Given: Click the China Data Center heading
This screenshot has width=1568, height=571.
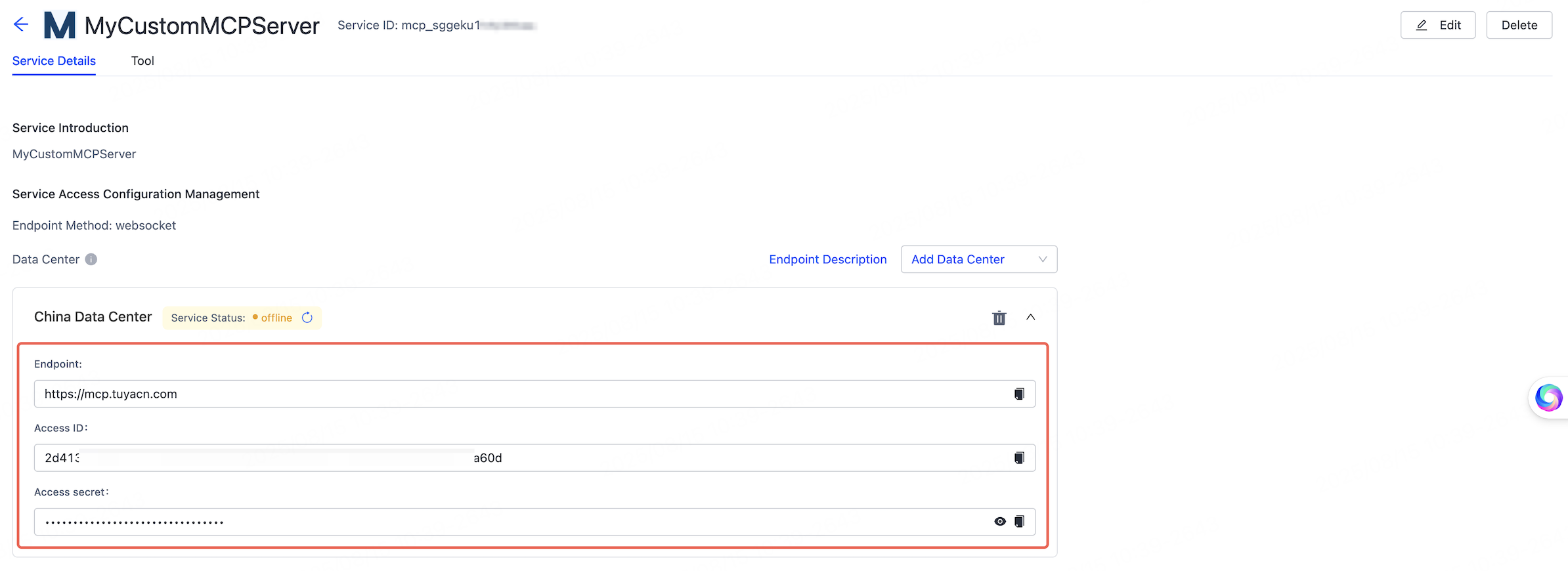Looking at the screenshot, I should coord(93,317).
